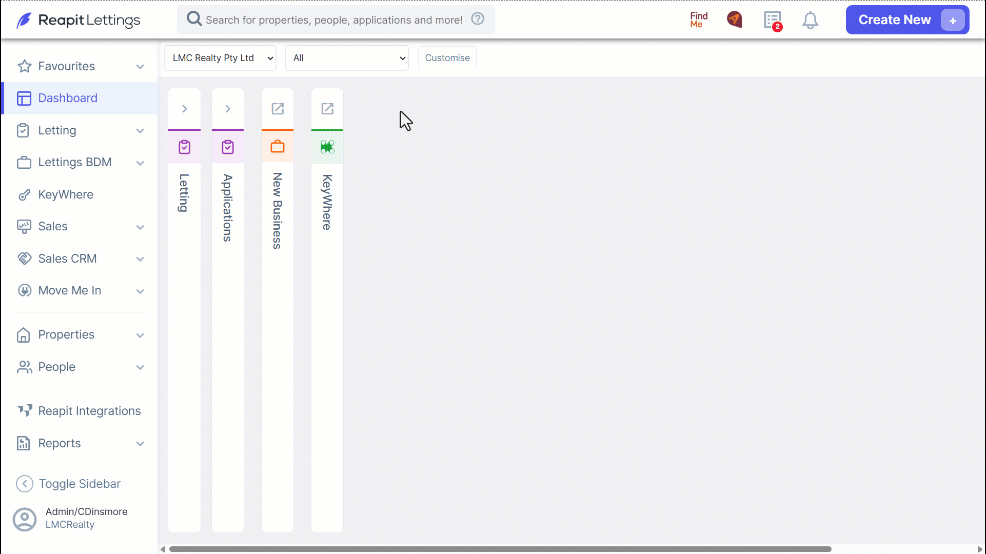Expand the Applications dashboard column
This screenshot has width=986, height=554.
[228, 109]
